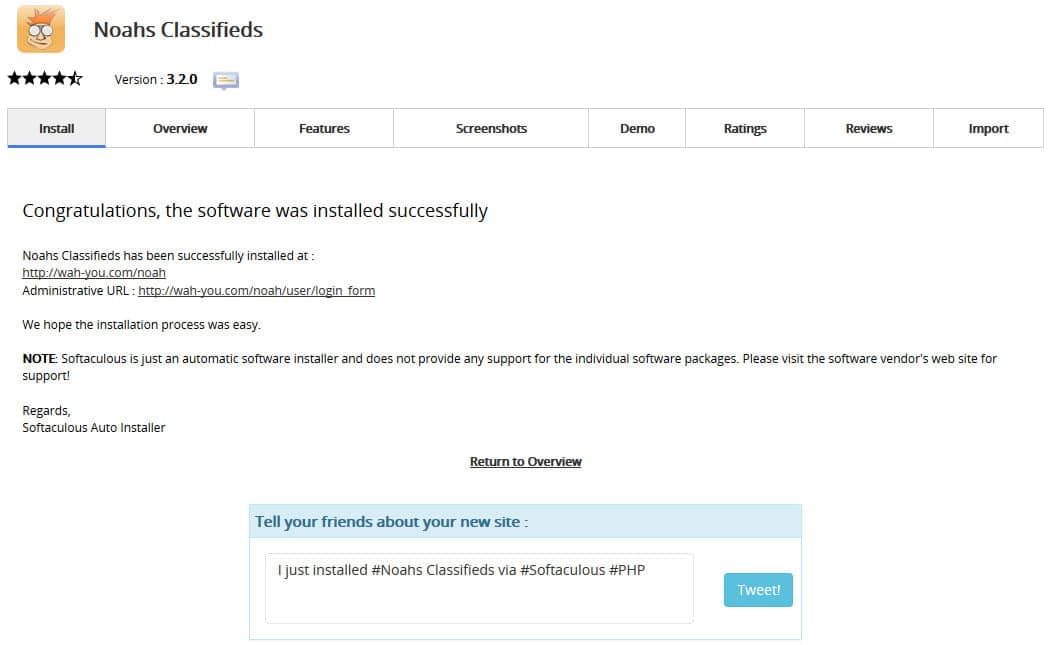Open the Ratings tab

(x=745, y=128)
